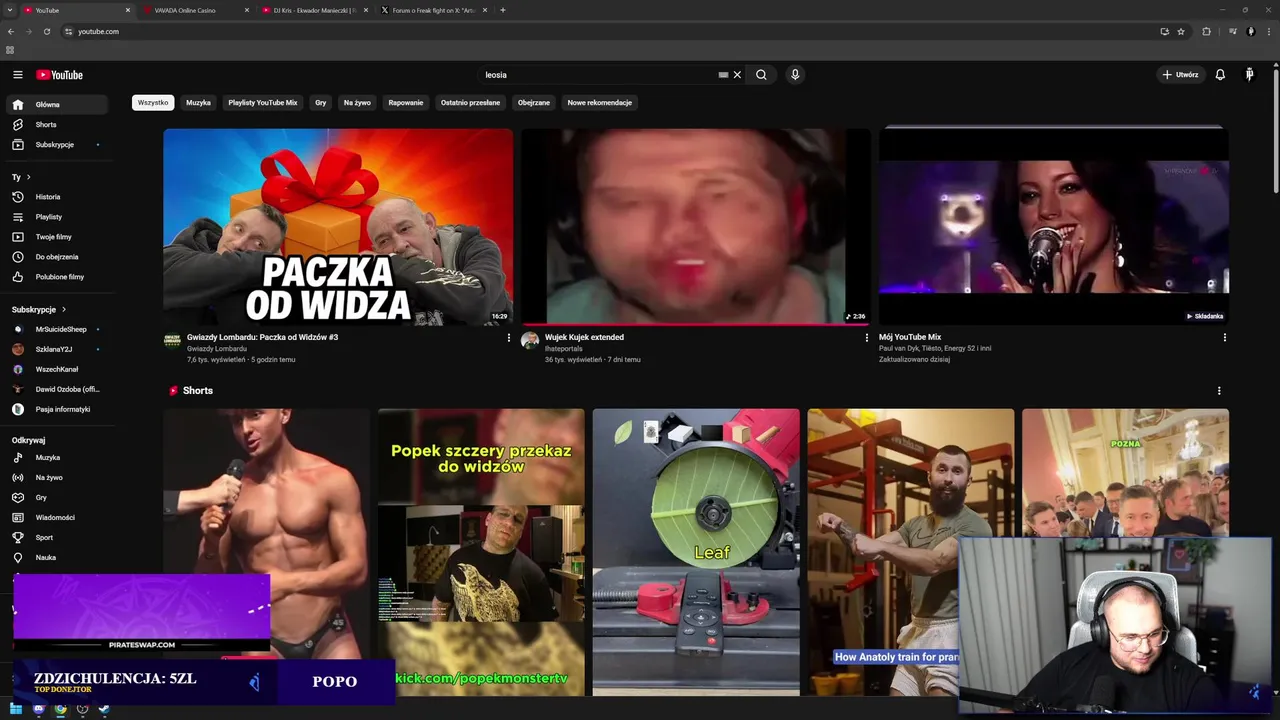Image resolution: width=1280 pixels, height=720 pixels.
Task: Select the Gry filter chip
Action: pos(321,103)
